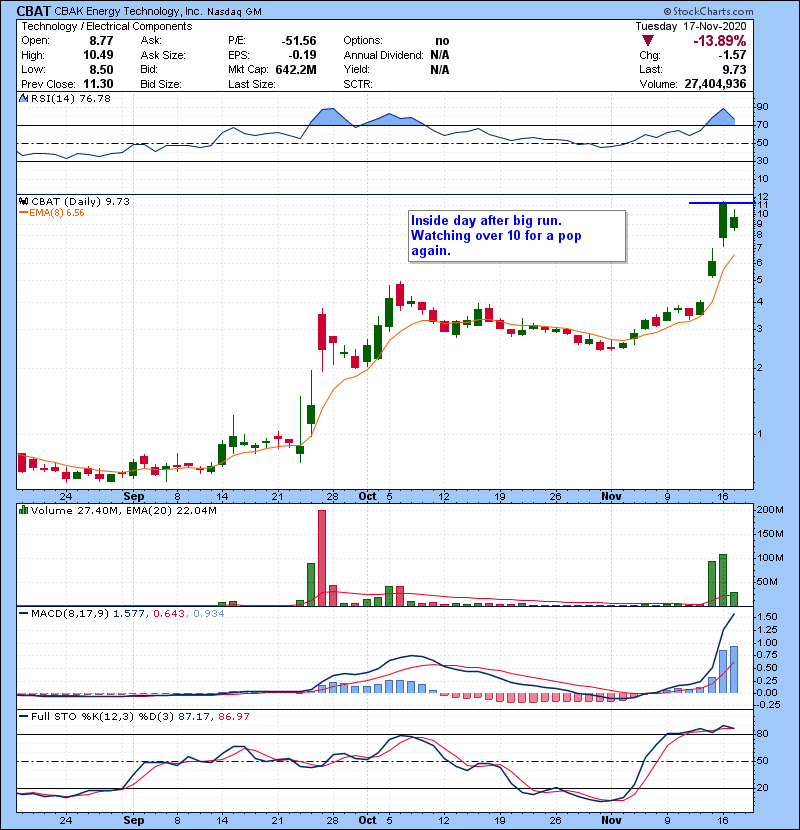Click the stochastic %K value 87.17
800x830 pixels.
(x=193, y=717)
